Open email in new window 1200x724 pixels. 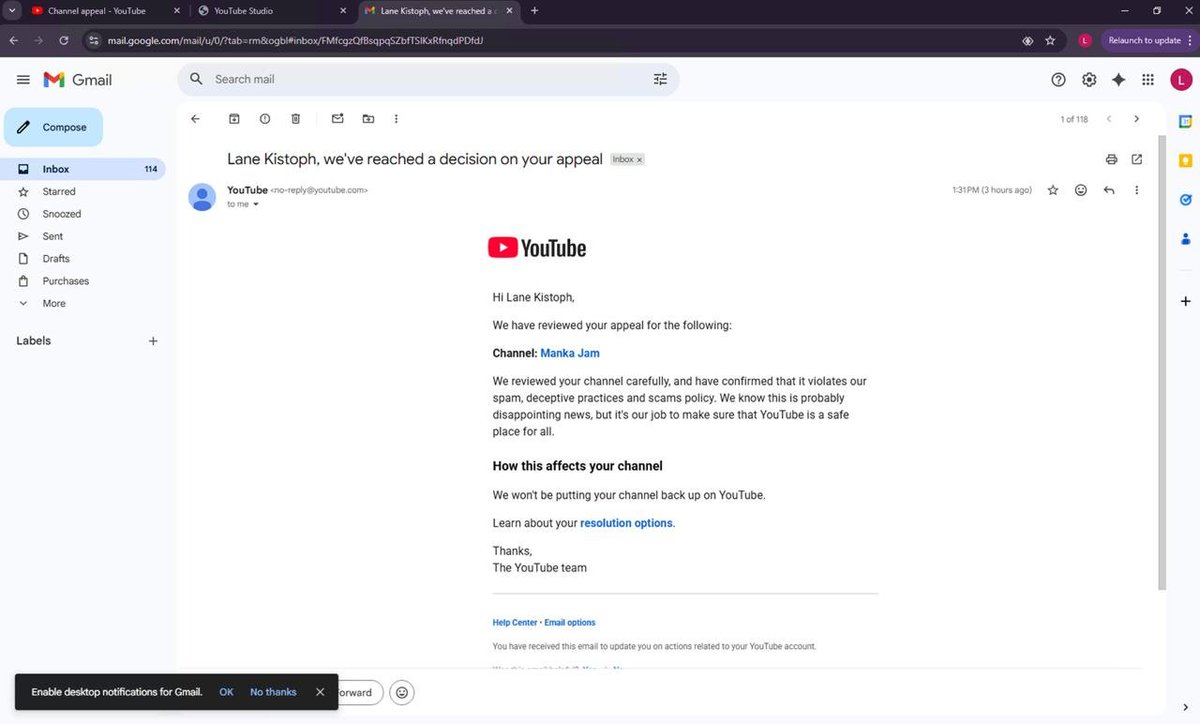tap(1137, 159)
